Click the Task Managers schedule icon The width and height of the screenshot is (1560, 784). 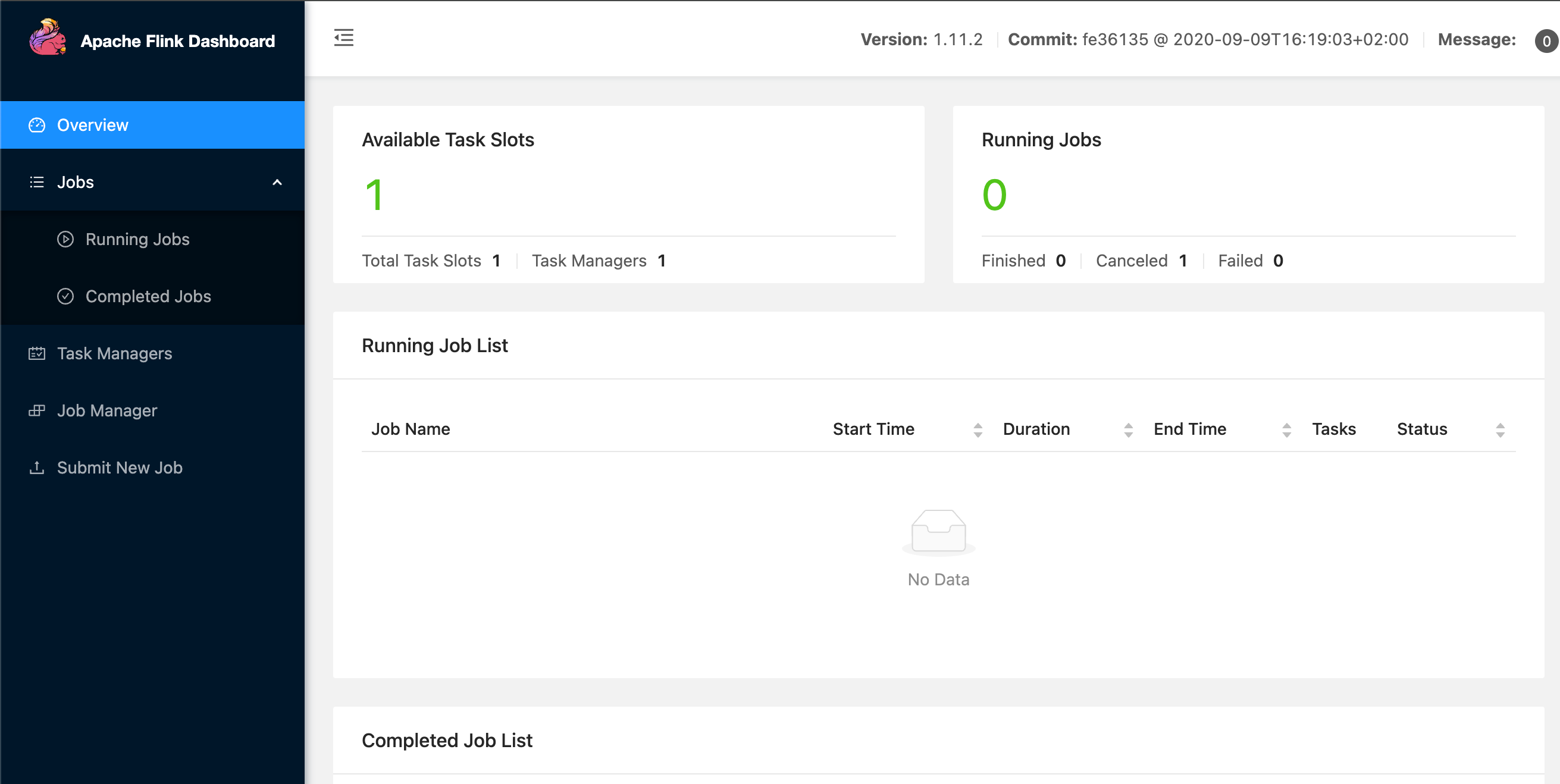(x=37, y=353)
